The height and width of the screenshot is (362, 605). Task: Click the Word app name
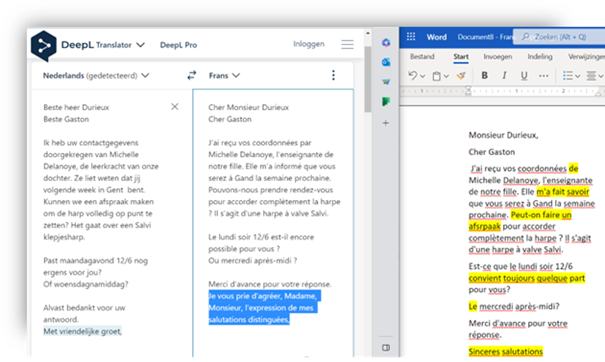[x=437, y=37]
